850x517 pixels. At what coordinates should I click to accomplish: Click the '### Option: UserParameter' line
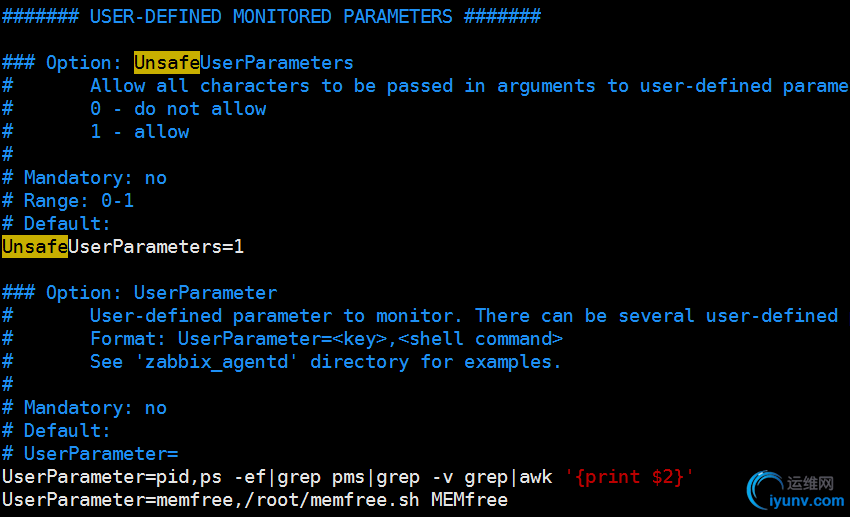coord(140,292)
